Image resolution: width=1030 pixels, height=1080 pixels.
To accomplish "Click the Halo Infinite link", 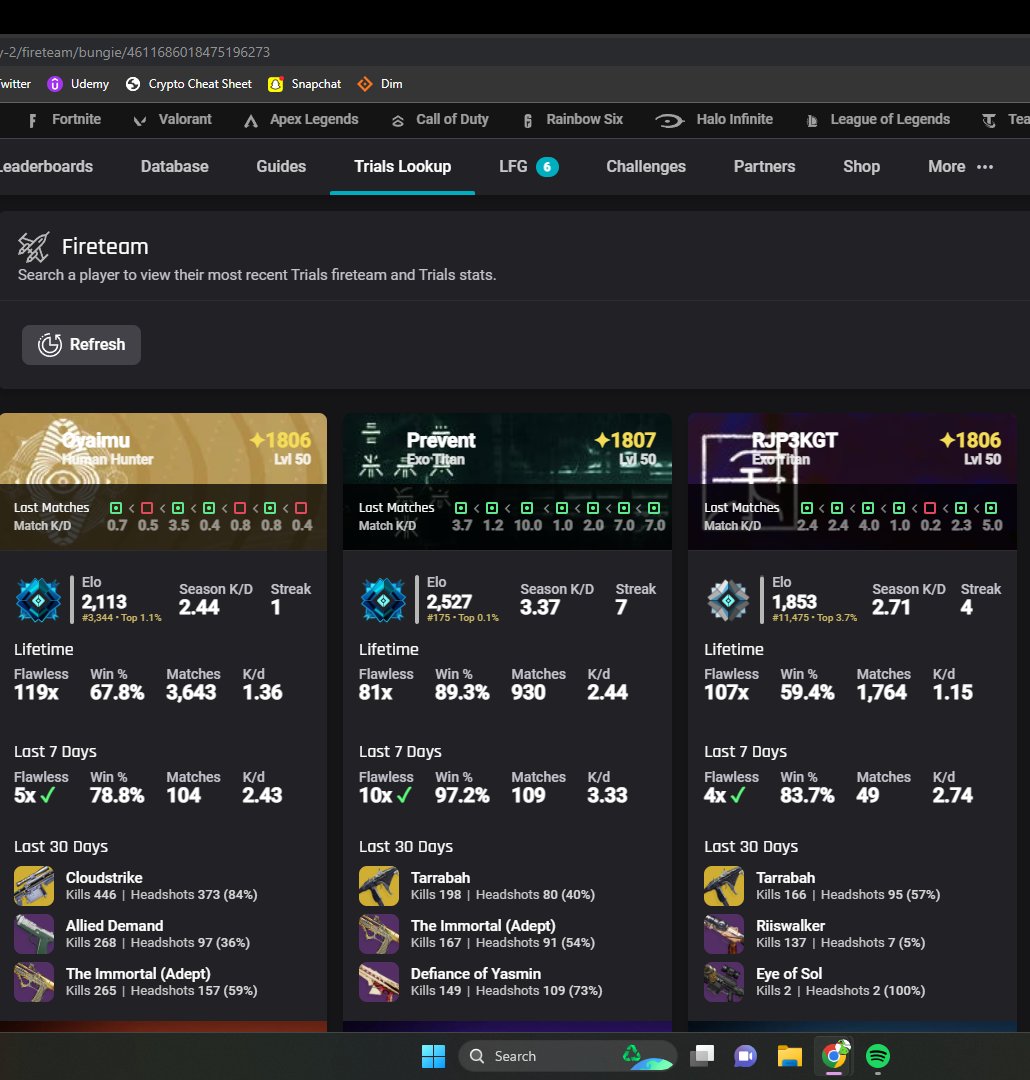I will [x=734, y=119].
